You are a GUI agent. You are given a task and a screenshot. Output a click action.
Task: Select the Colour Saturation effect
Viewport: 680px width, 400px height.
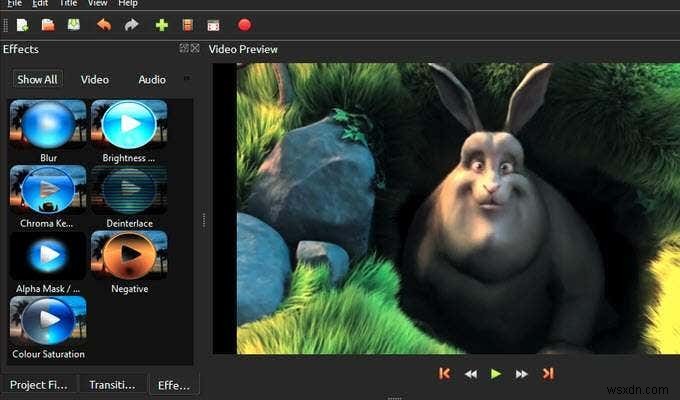pos(48,328)
